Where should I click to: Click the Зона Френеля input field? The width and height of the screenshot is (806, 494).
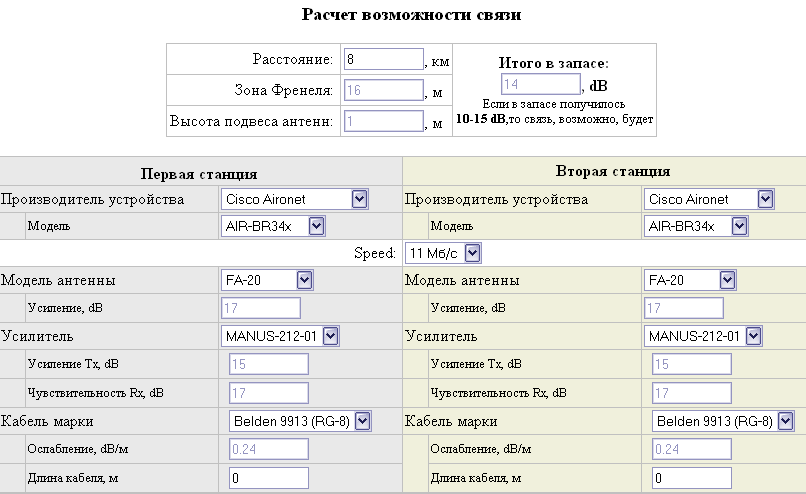pyautogui.click(x=382, y=91)
